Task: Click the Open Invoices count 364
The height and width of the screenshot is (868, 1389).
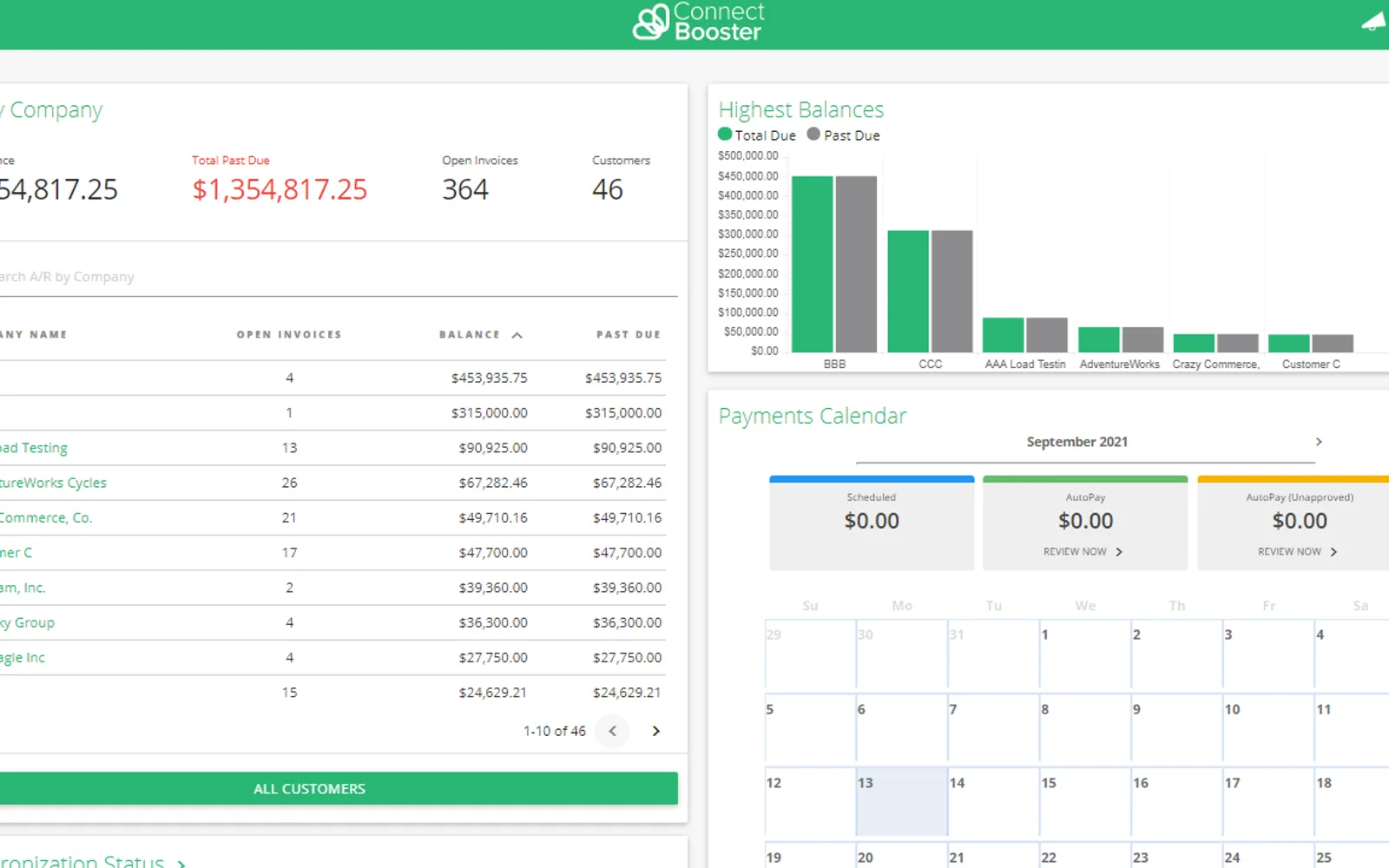Action: point(465,189)
